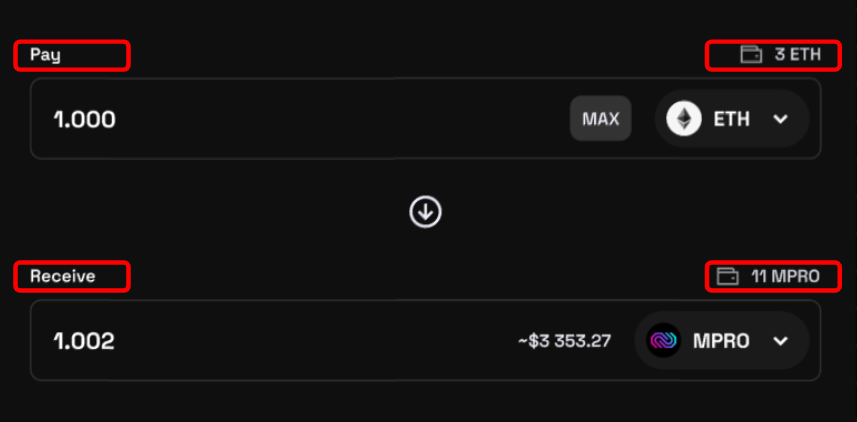Click the 11 MPRO balance text

tap(785, 276)
